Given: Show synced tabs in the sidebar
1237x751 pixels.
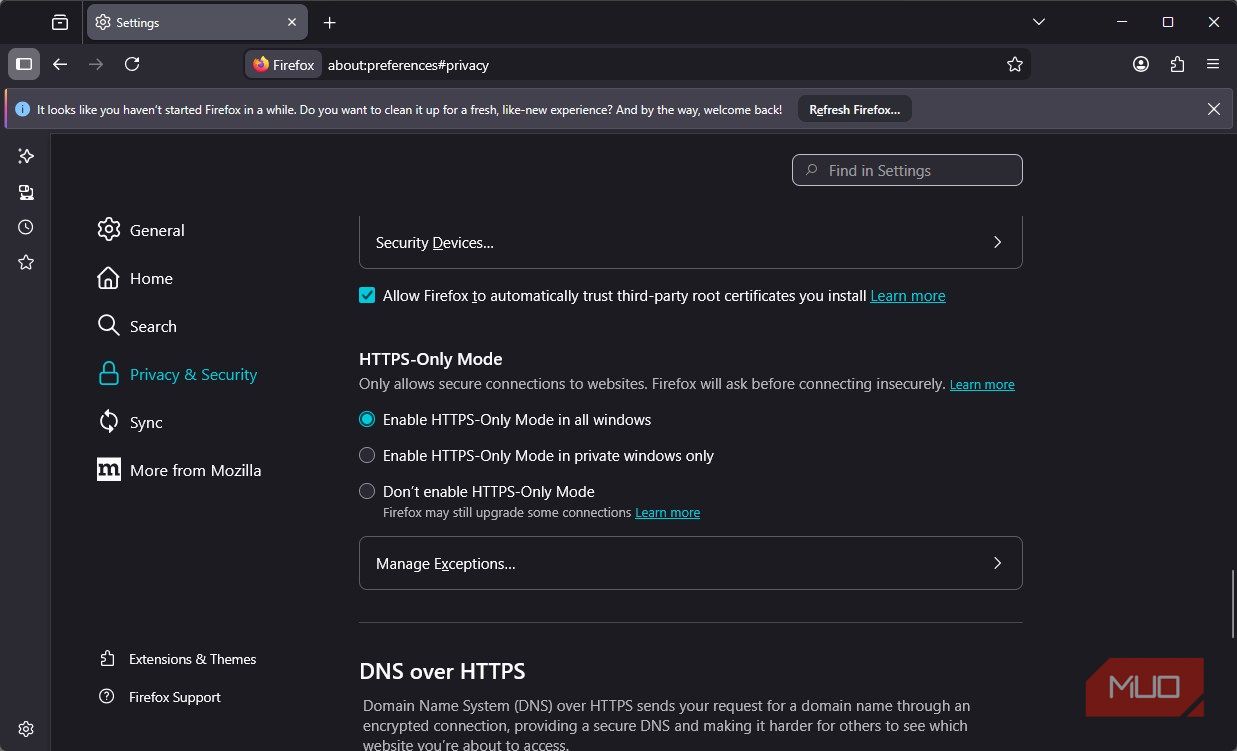Looking at the screenshot, I should coord(26,192).
